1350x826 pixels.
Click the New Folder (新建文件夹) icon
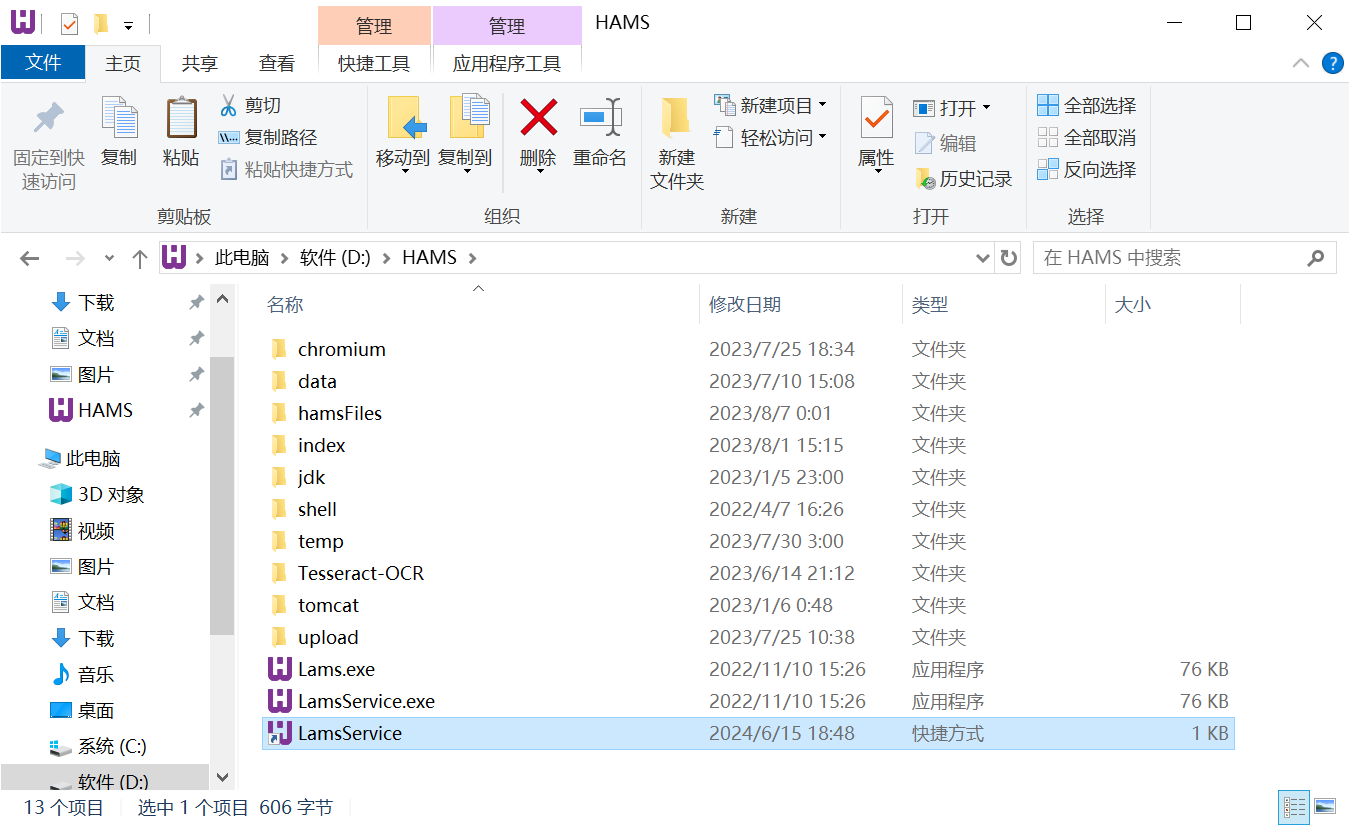[677, 119]
